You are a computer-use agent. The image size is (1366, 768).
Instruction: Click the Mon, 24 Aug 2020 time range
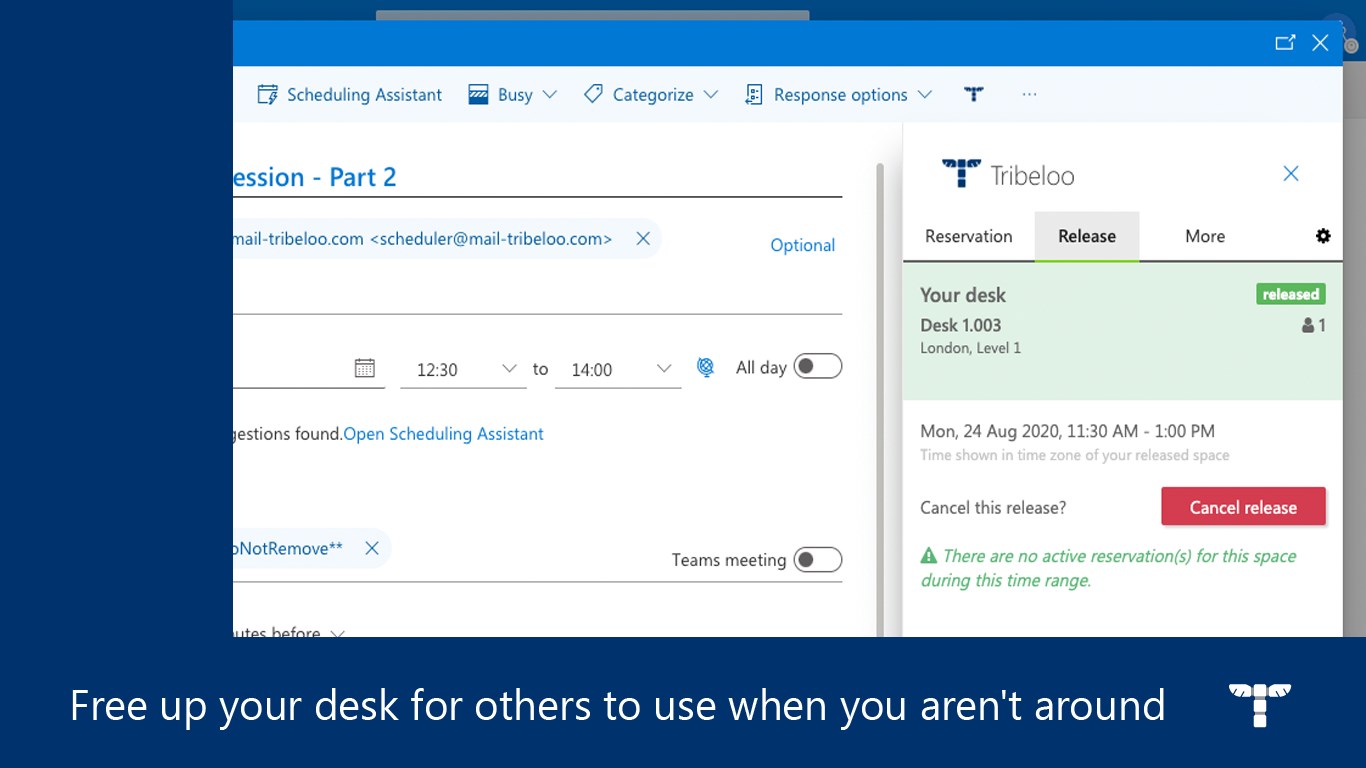click(x=1067, y=431)
